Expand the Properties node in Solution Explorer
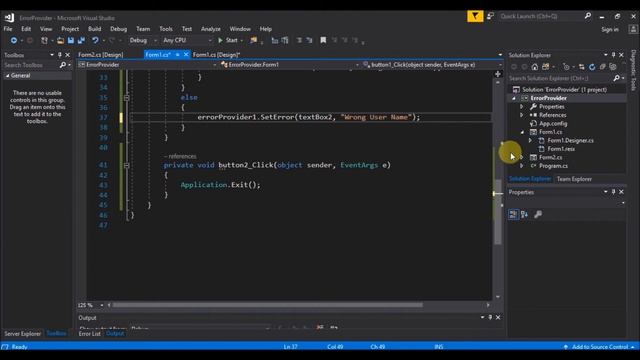Image resolution: width=640 pixels, height=360 pixels. 522,107
